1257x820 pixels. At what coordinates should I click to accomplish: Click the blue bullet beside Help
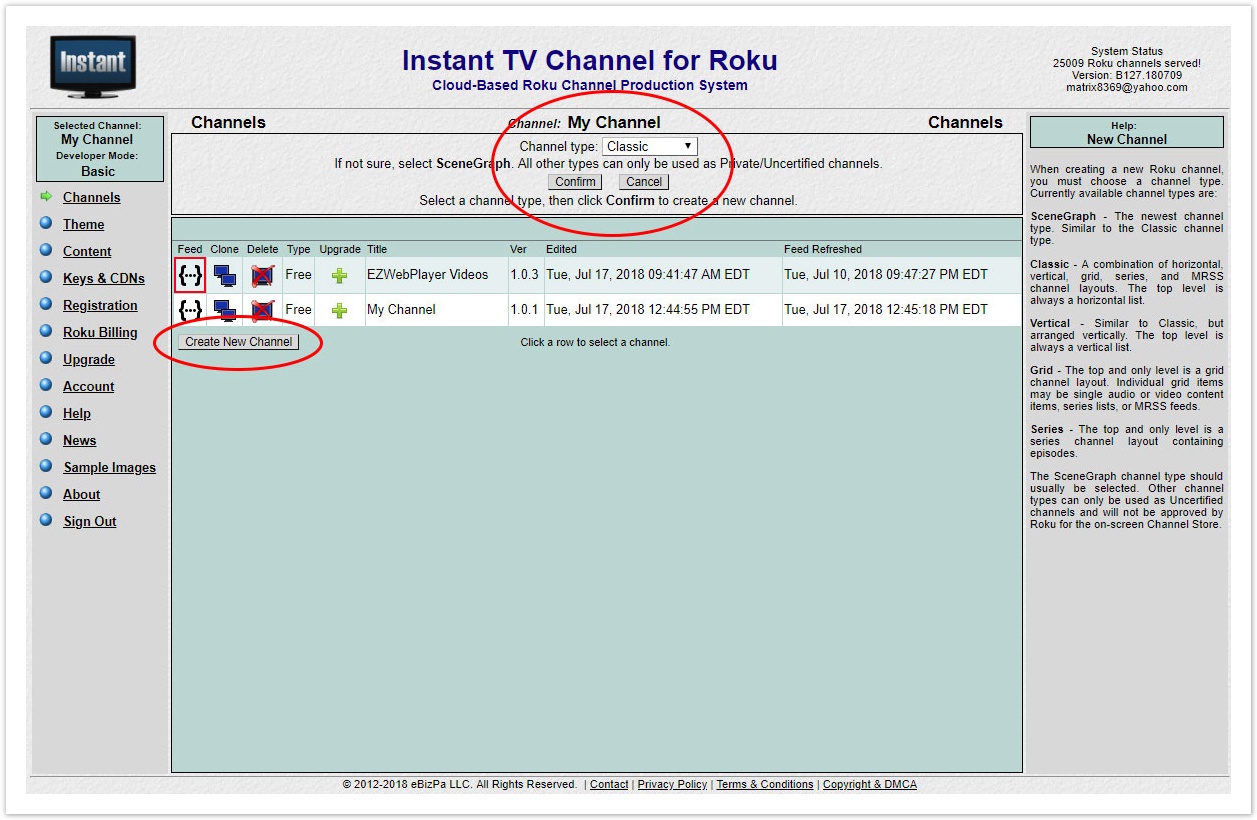tap(46, 412)
